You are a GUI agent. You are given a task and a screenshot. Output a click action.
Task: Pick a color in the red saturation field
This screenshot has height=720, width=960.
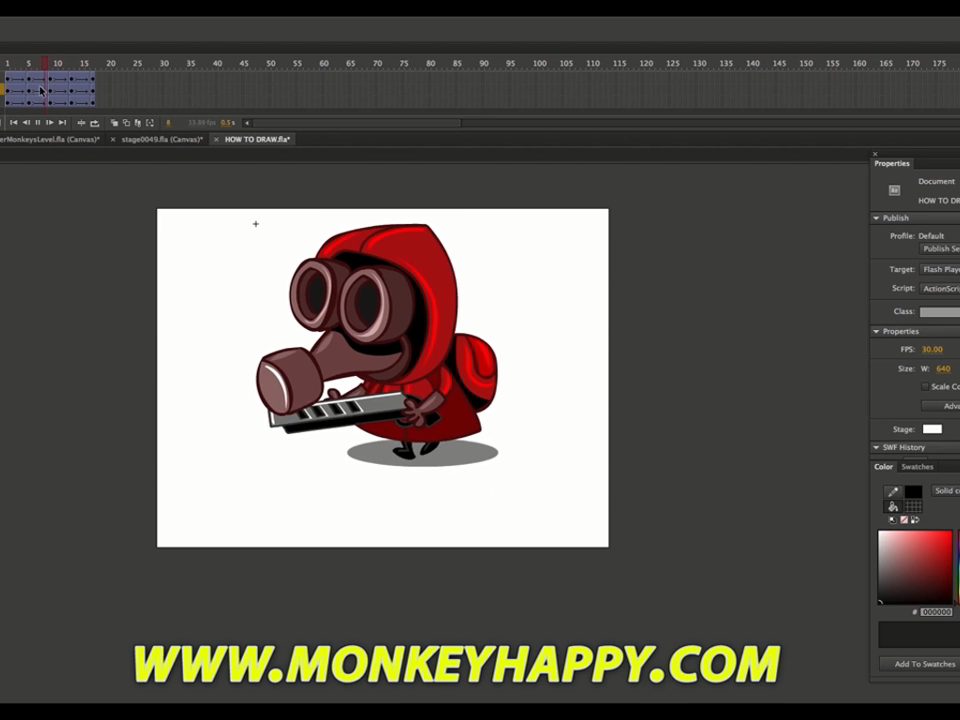tap(915, 567)
